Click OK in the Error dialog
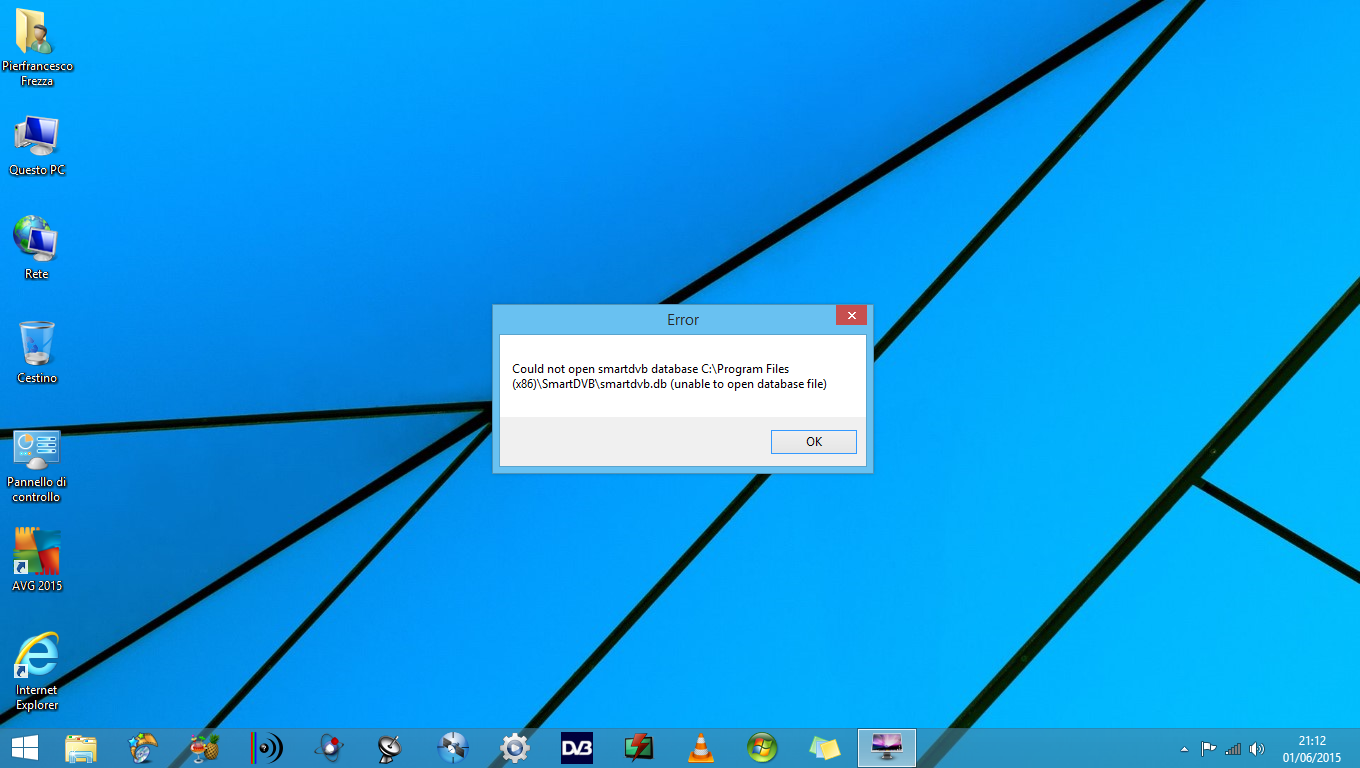The width and height of the screenshot is (1360, 768). point(813,441)
